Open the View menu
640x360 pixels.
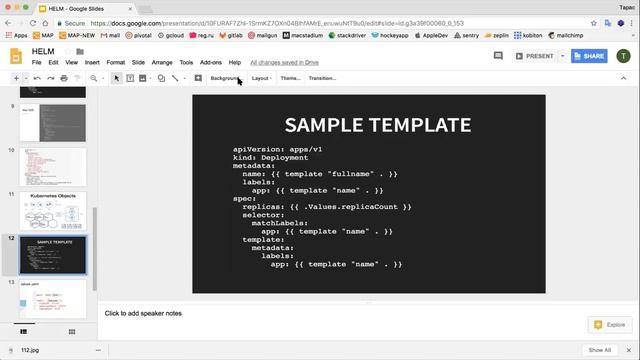71,62
